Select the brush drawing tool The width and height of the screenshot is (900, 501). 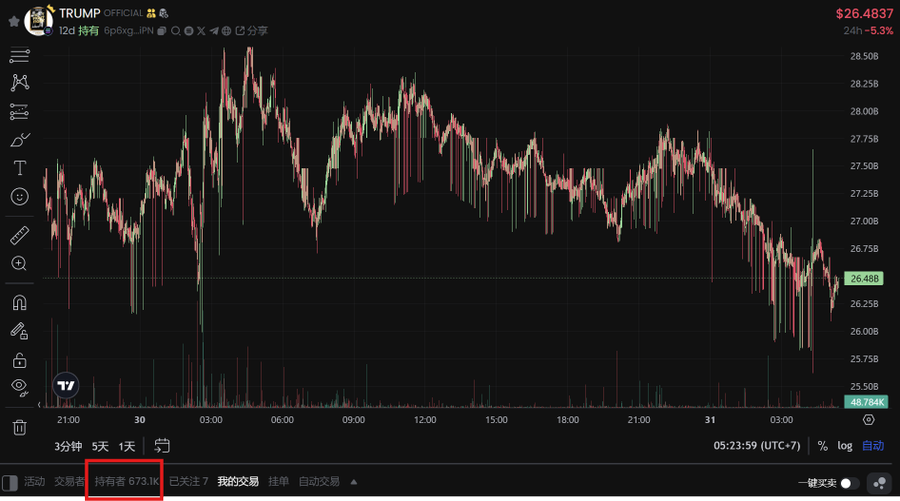coord(19,140)
